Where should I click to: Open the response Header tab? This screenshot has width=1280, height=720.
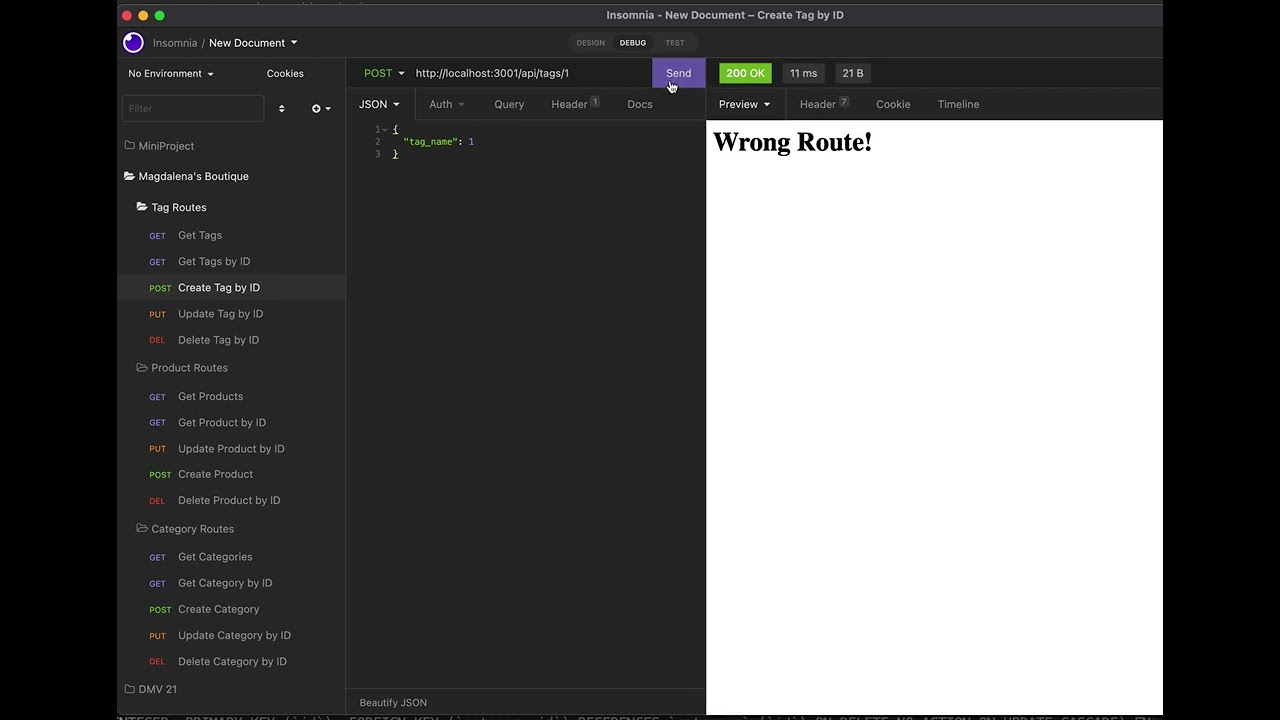[x=824, y=104]
